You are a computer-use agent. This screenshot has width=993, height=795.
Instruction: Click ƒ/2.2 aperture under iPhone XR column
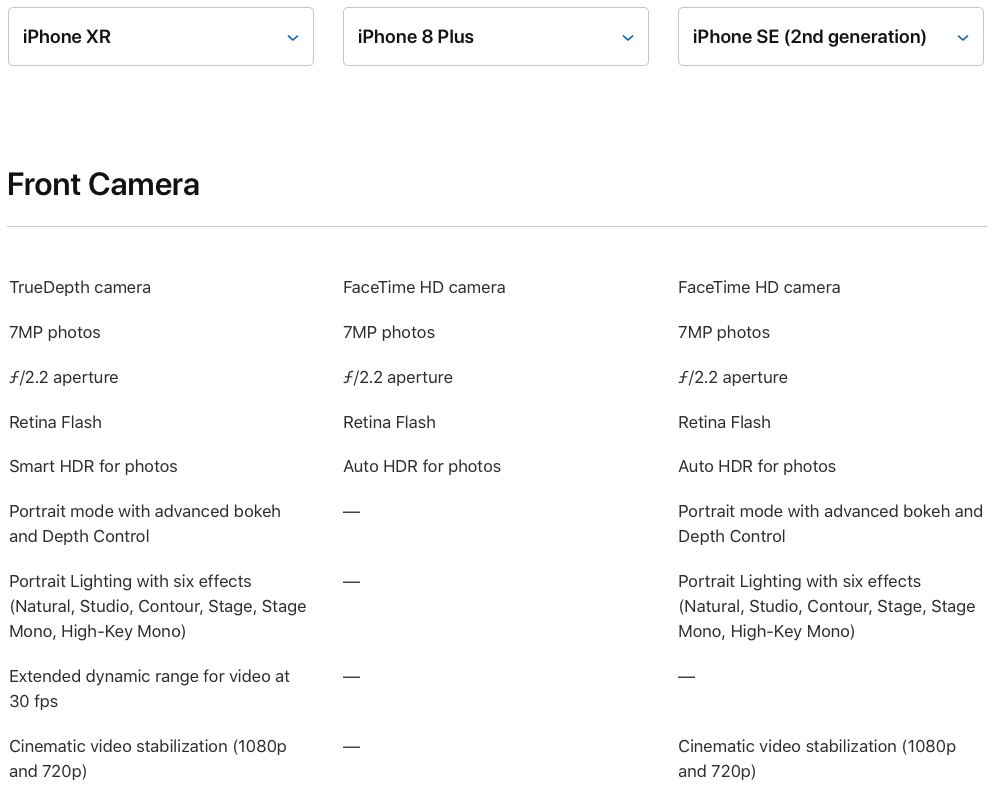tap(63, 378)
